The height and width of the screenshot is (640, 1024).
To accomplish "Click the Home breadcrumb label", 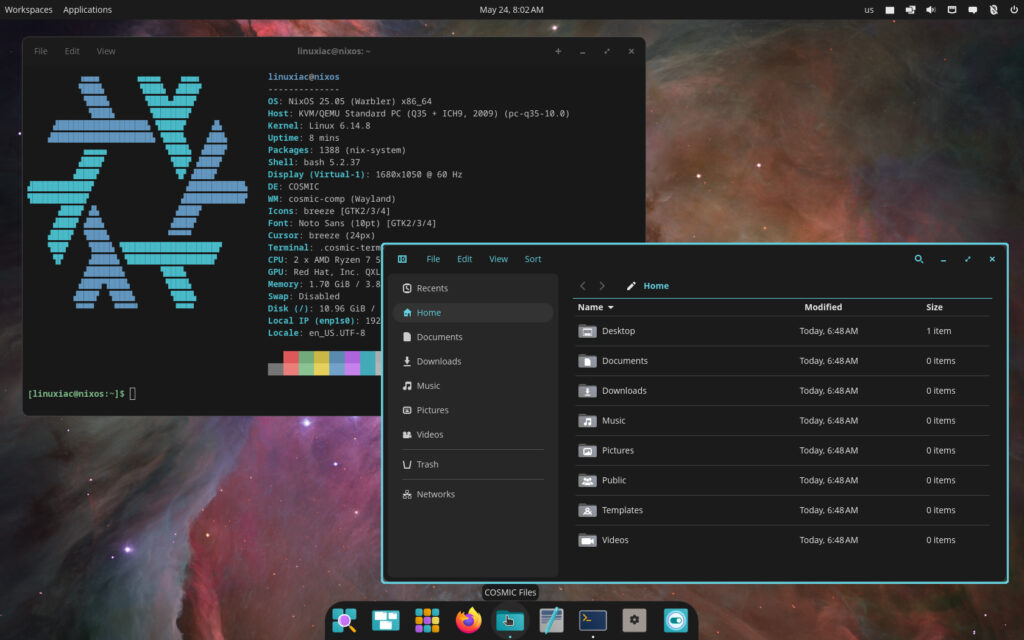I will point(657,285).
